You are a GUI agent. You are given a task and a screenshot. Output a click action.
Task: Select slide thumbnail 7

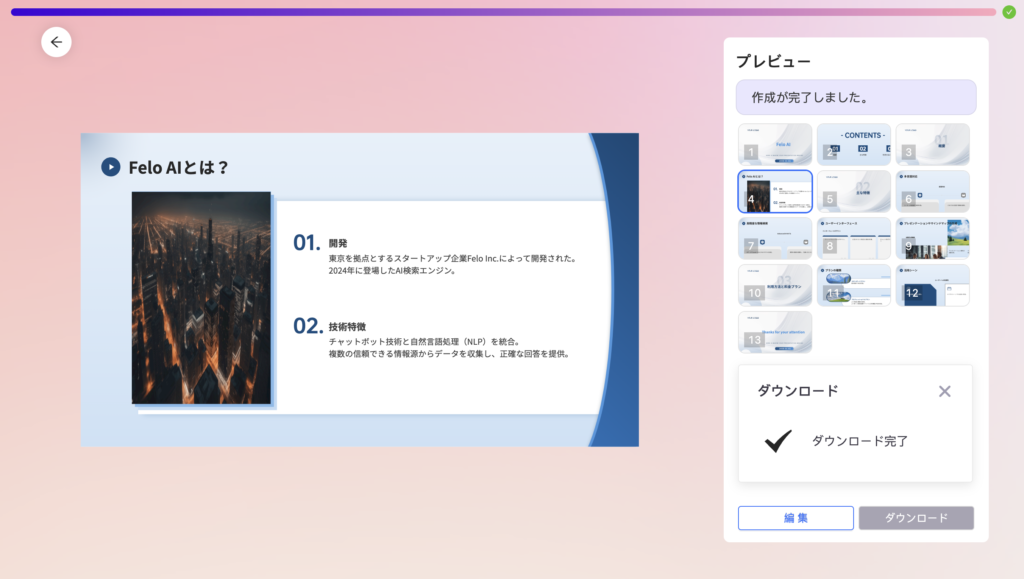point(775,238)
